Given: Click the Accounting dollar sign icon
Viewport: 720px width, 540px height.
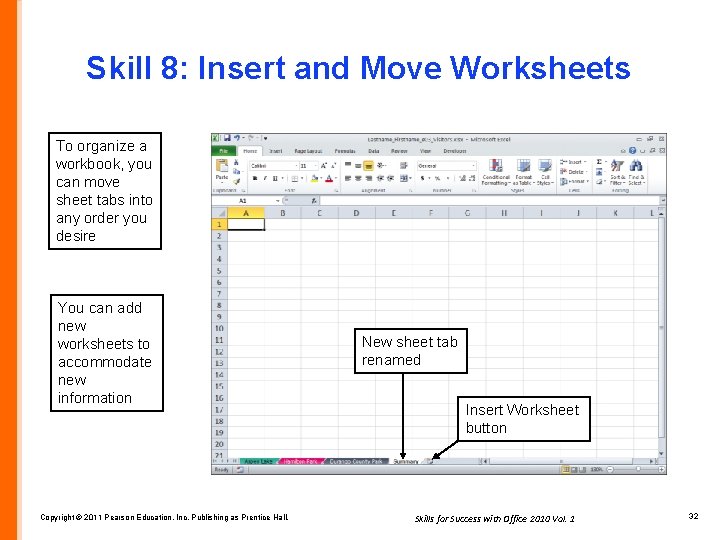Looking at the screenshot, I should point(423,178).
